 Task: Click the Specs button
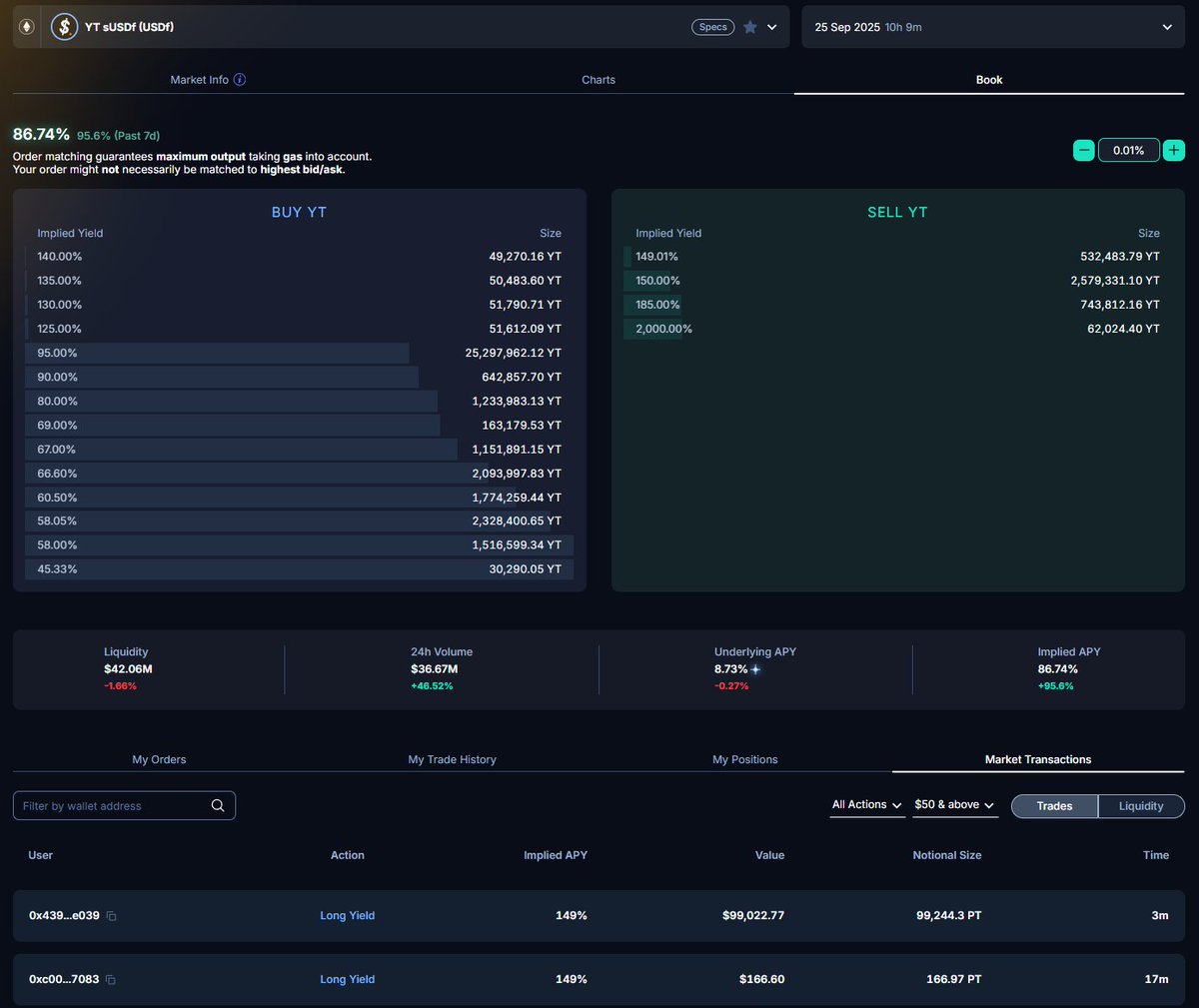pyautogui.click(x=712, y=27)
